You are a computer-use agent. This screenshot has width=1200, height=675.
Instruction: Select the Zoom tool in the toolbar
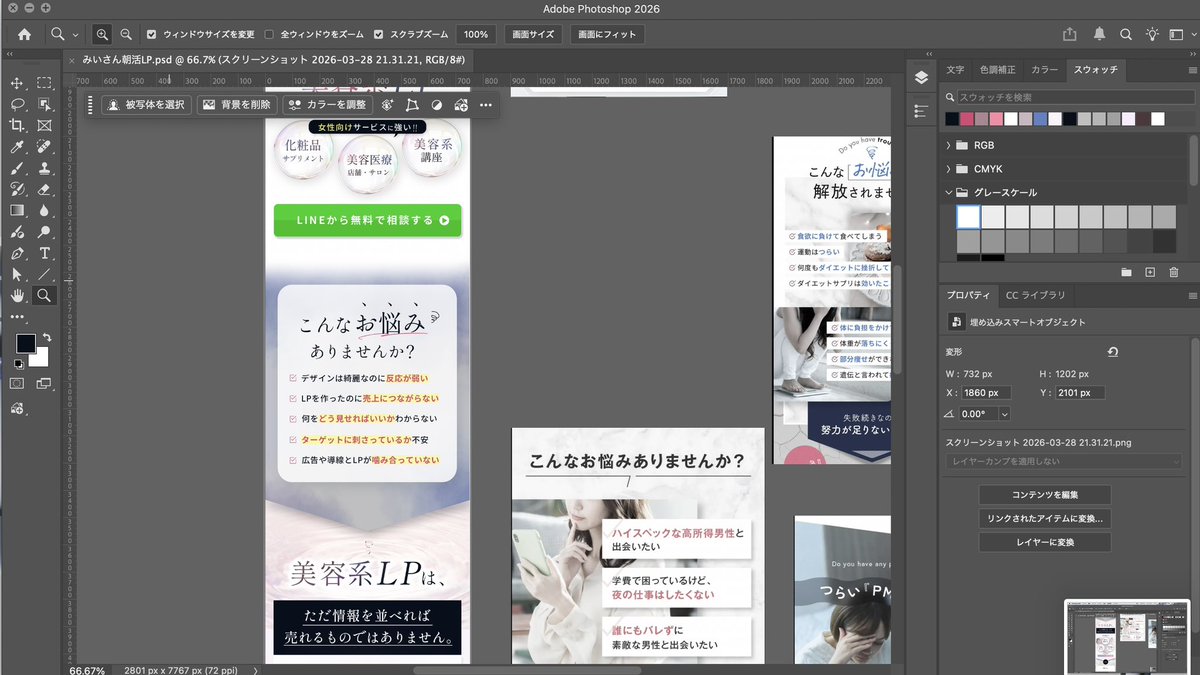tap(42, 295)
